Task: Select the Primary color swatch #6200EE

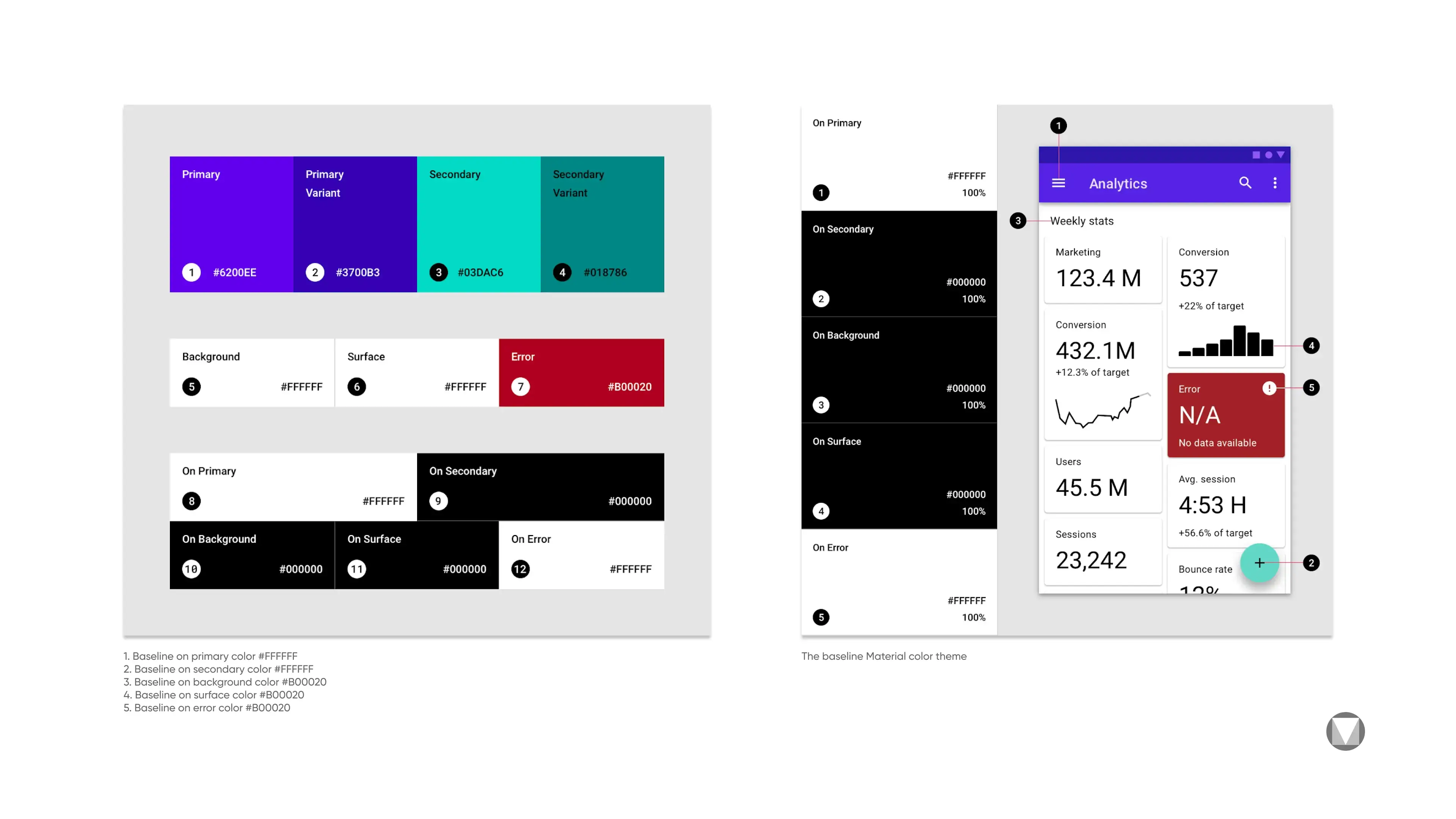Action: [231, 222]
